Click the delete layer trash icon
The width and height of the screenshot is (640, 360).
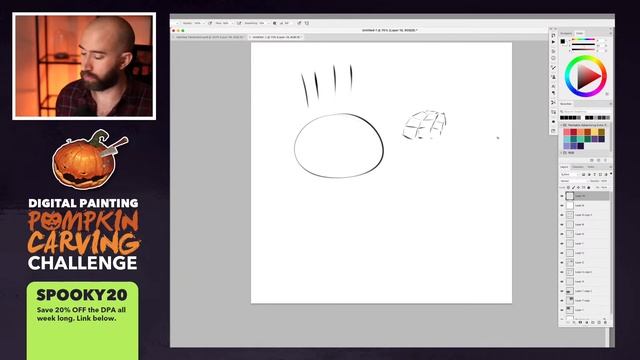coord(605,322)
